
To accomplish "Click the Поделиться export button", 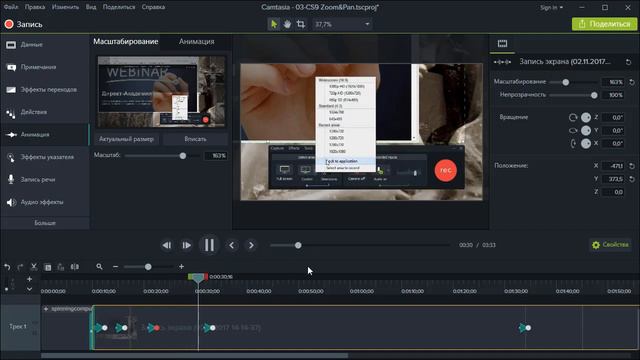I will (x=604, y=24).
